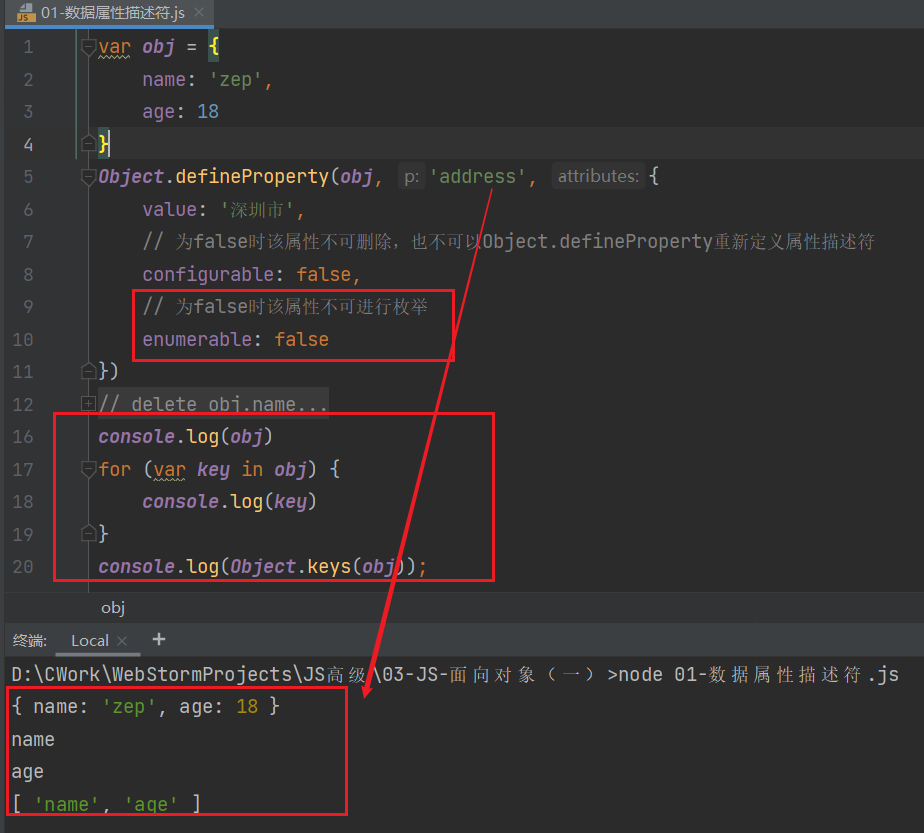Image resolution: width=924 pixels, height=833 pixels.
Task: Click the obj breadcrumb below the editor
Action: [113, 607]
